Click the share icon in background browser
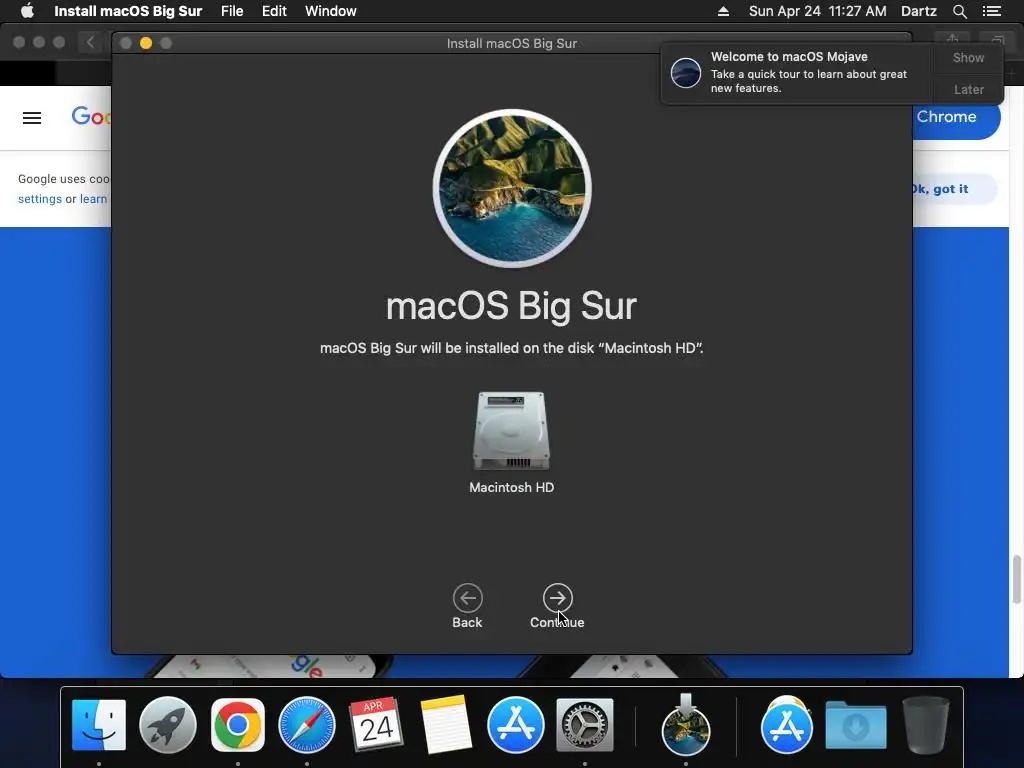 (952, 42)
